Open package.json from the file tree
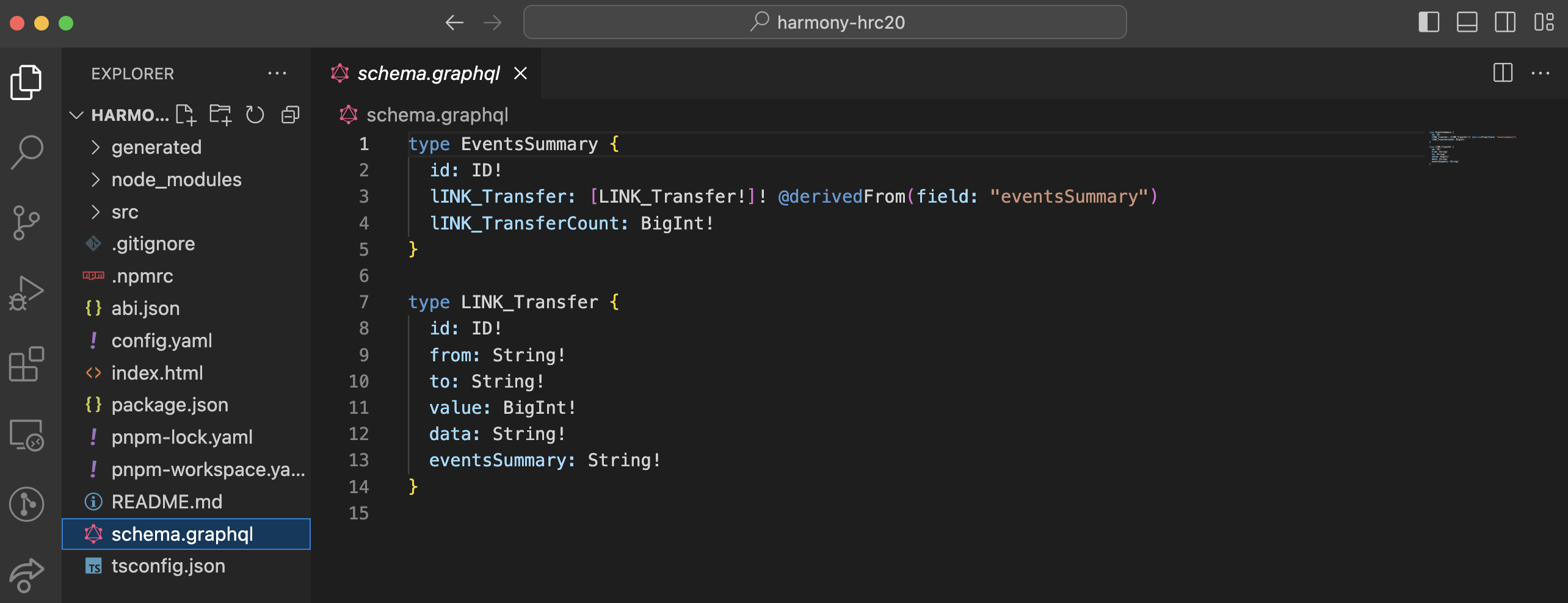Image resolution: width=1568 pixels, height=603 pixels. (x=170, y=405)
